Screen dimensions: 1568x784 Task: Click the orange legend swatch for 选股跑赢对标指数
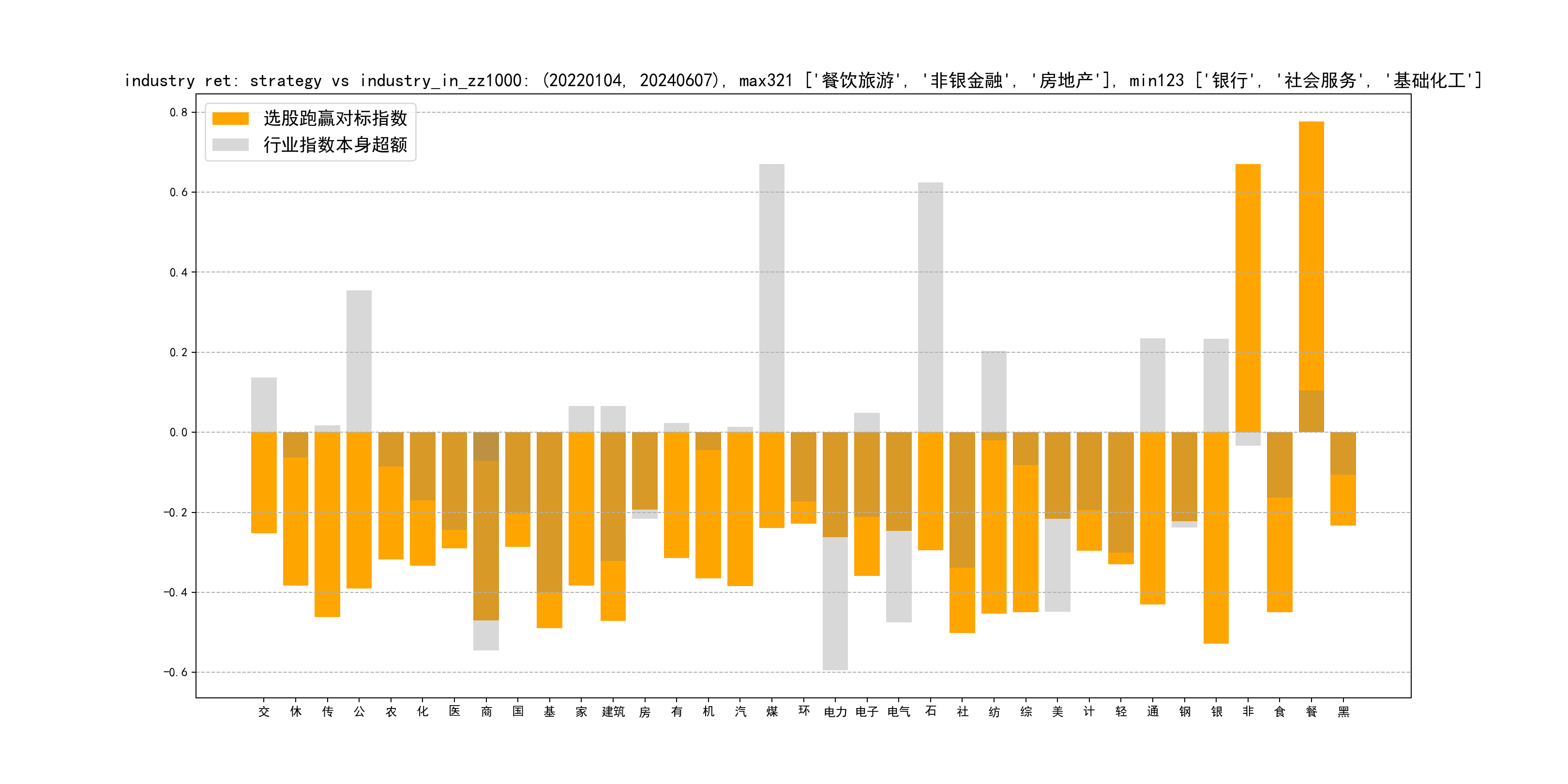click(x=230, y=119)
